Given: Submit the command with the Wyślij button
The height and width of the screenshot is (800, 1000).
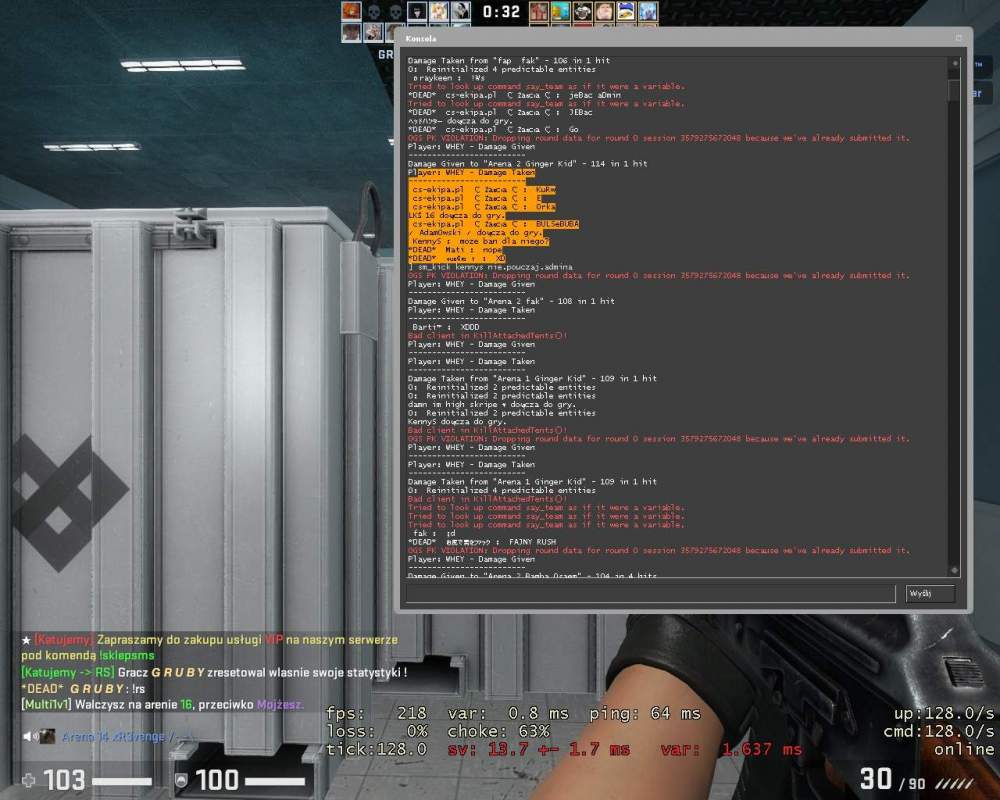Looking at the screenshot, I should pos(930,593).
